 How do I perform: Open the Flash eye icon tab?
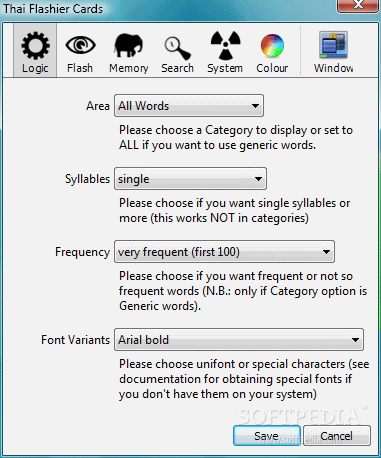pyautogui.click(x=80, y=51)
